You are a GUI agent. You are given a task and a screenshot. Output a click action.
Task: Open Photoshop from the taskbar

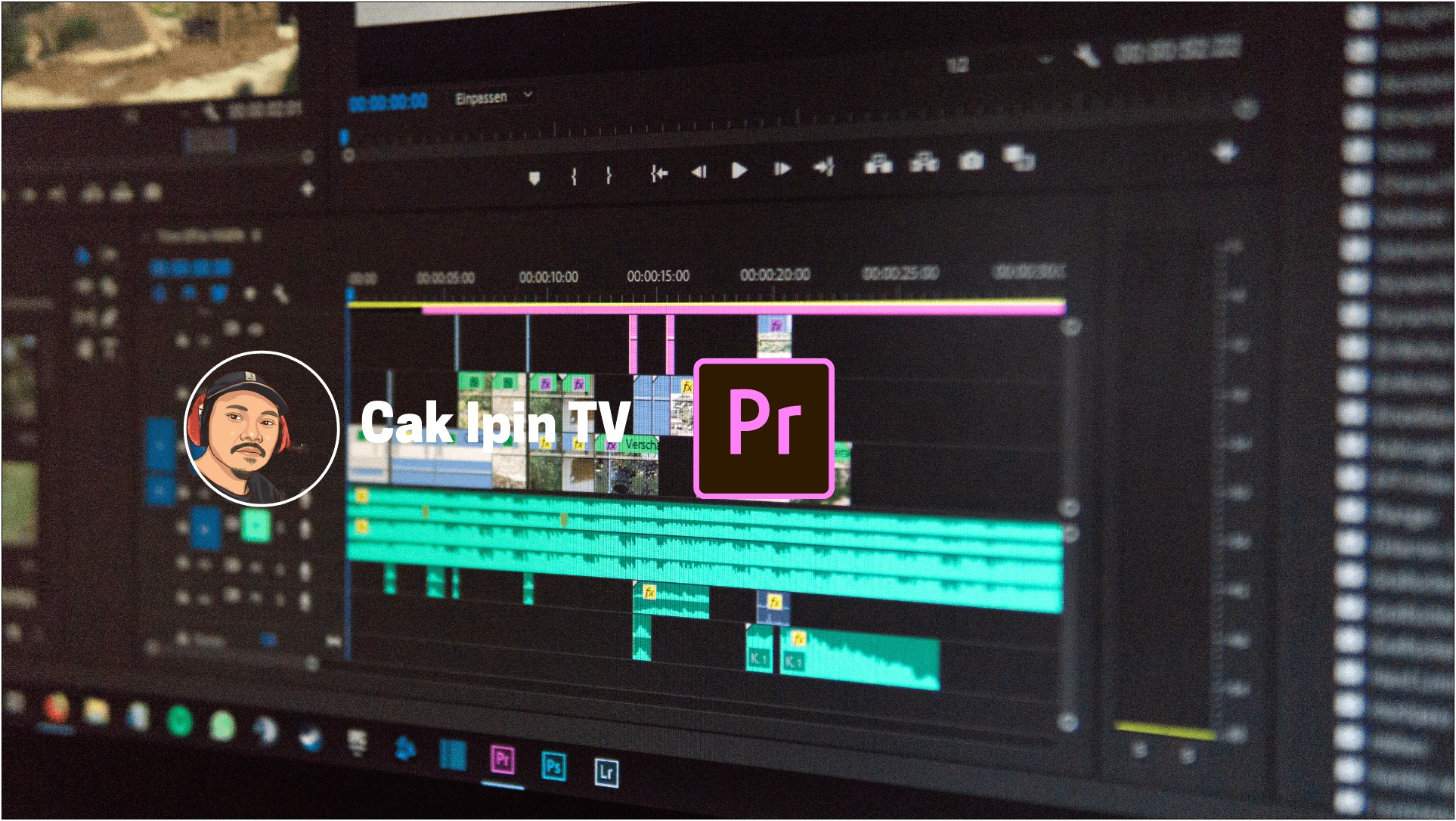[553, 767]
